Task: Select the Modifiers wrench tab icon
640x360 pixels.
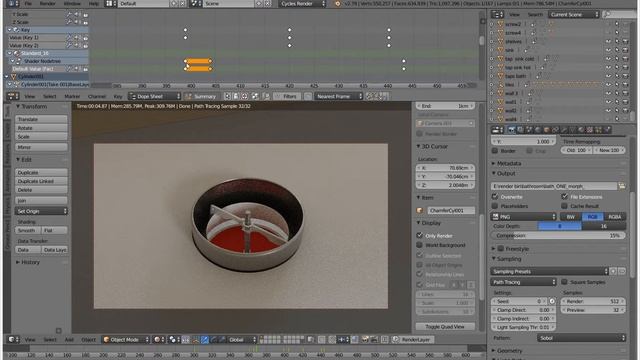Action: pyautogui.click(x=564, y=130)
